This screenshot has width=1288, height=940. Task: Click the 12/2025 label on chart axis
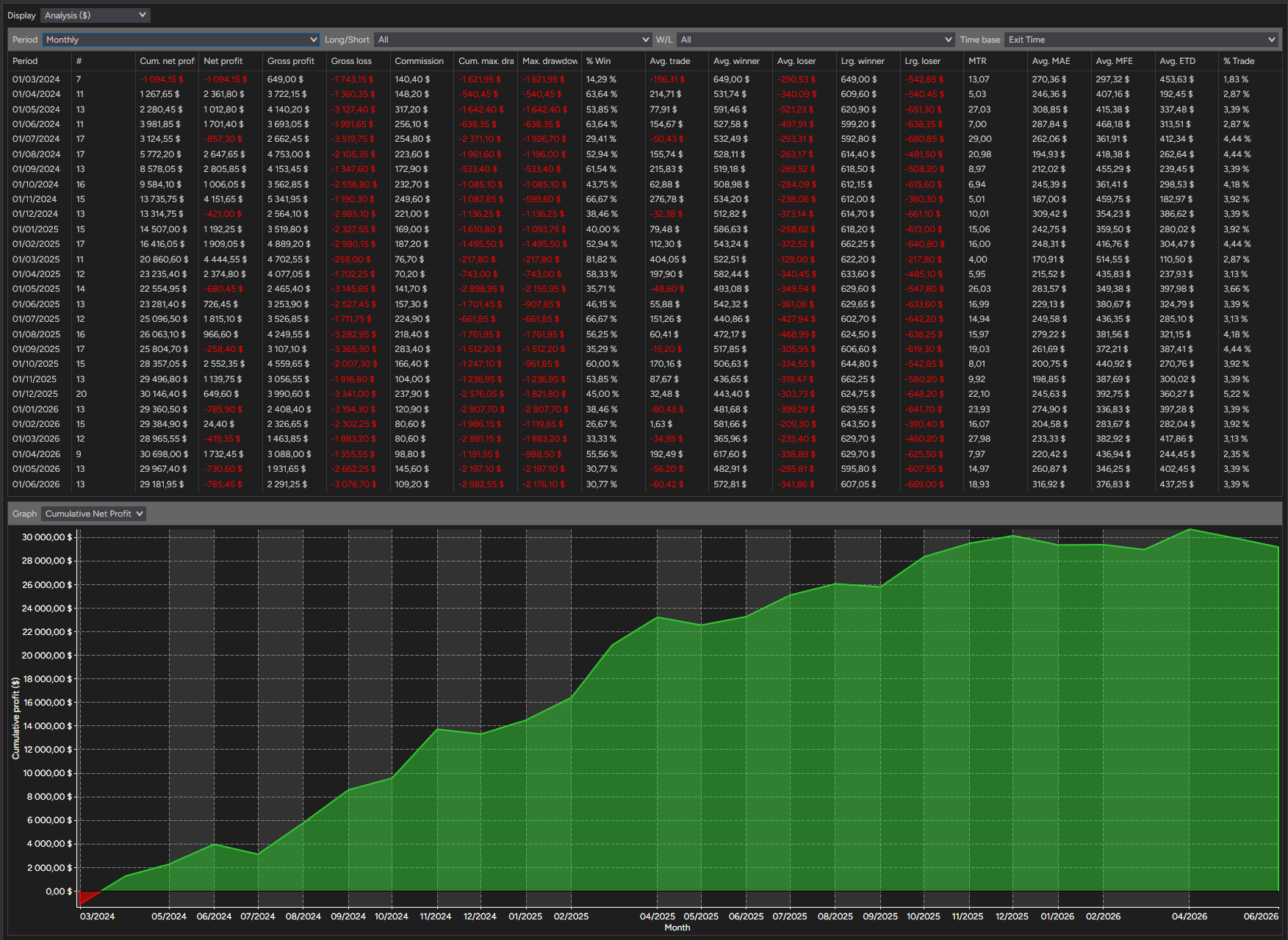tap(1012, 916)
